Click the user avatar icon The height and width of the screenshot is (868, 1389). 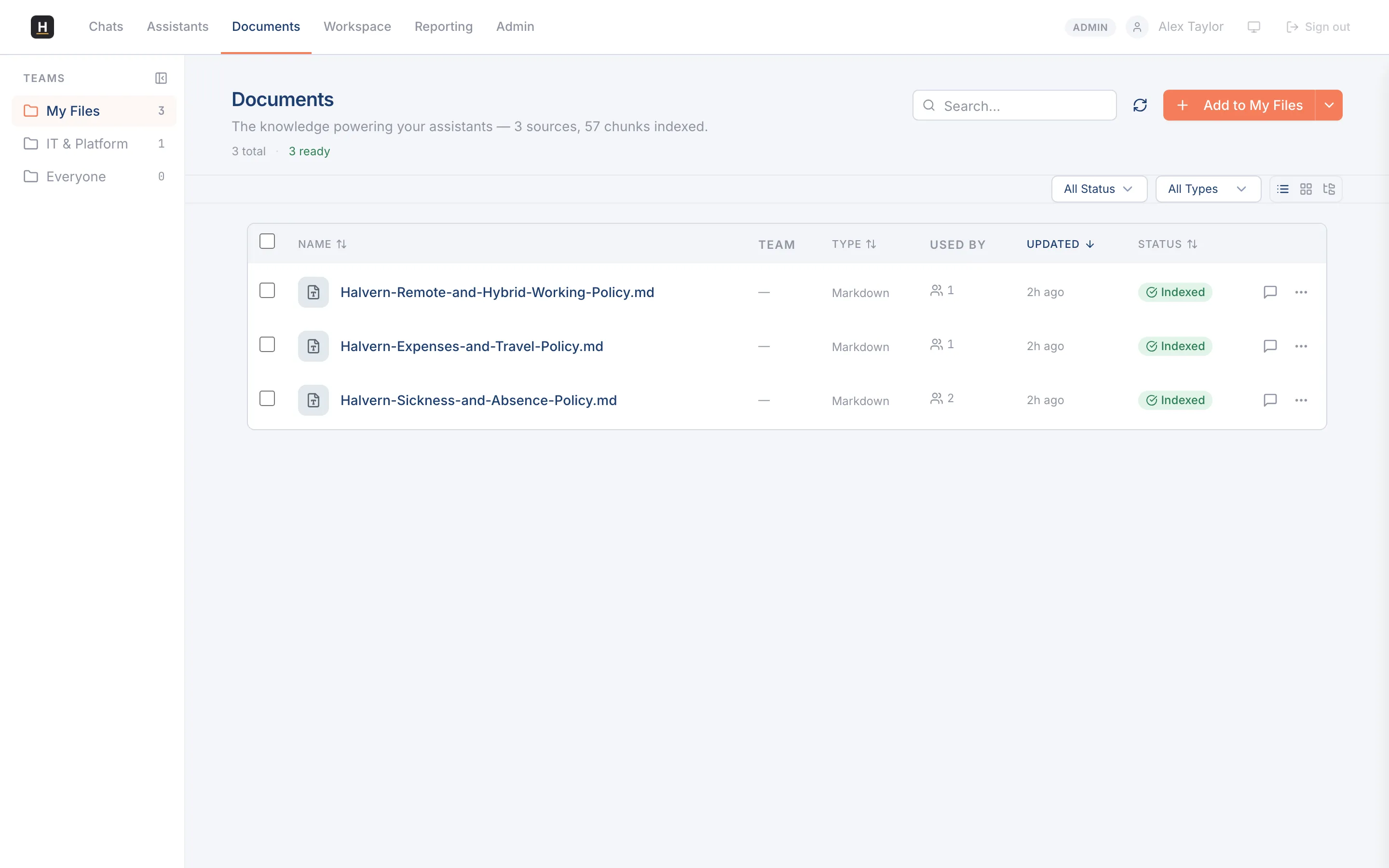[x=1137, y=27]
